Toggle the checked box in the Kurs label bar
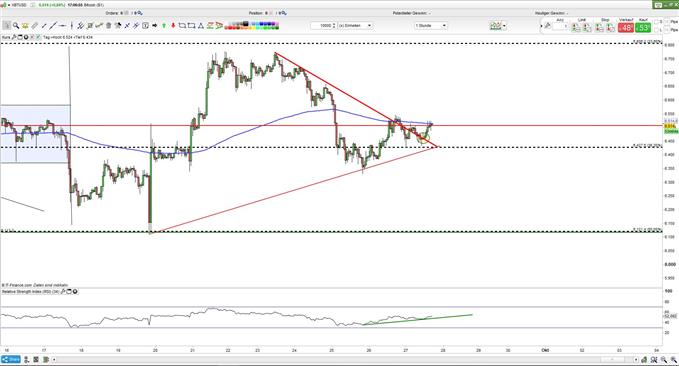 tap(38, 37)
